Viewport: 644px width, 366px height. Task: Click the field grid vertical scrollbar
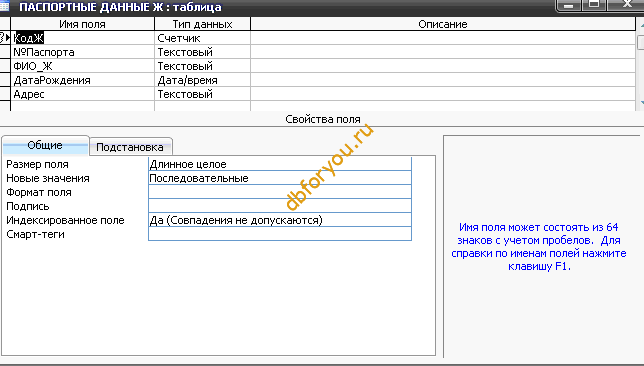pyautogui.click(x=640, y=64)
